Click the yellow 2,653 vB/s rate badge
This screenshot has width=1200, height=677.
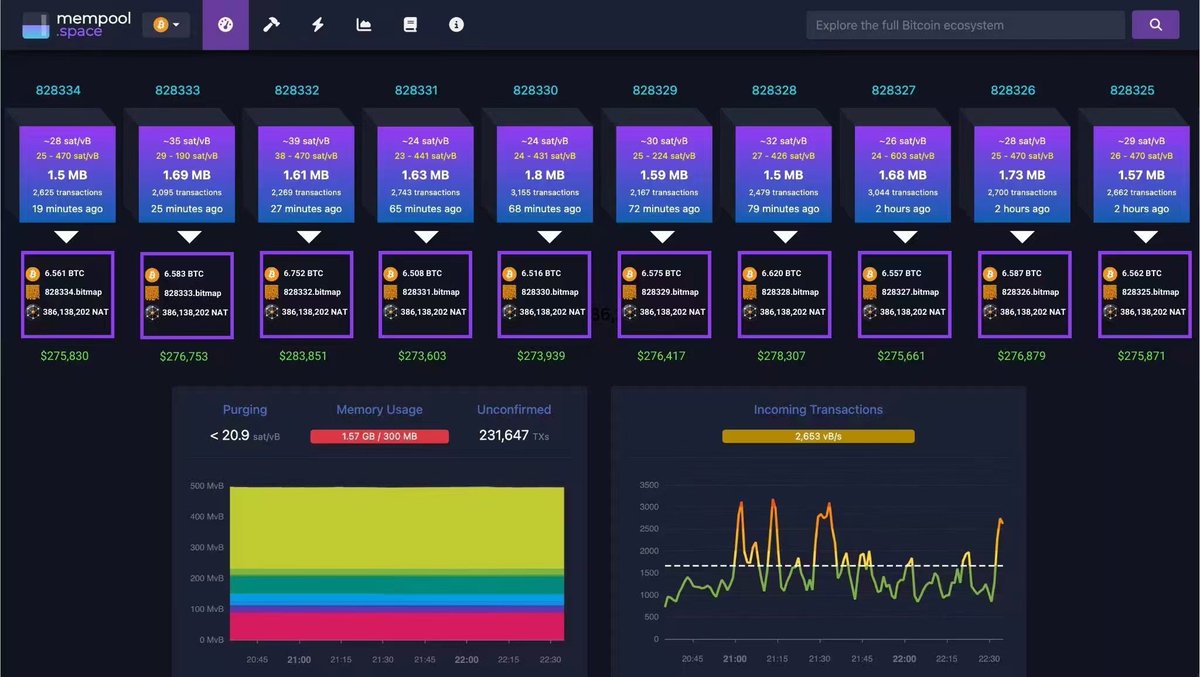click(x=818, y=436)
